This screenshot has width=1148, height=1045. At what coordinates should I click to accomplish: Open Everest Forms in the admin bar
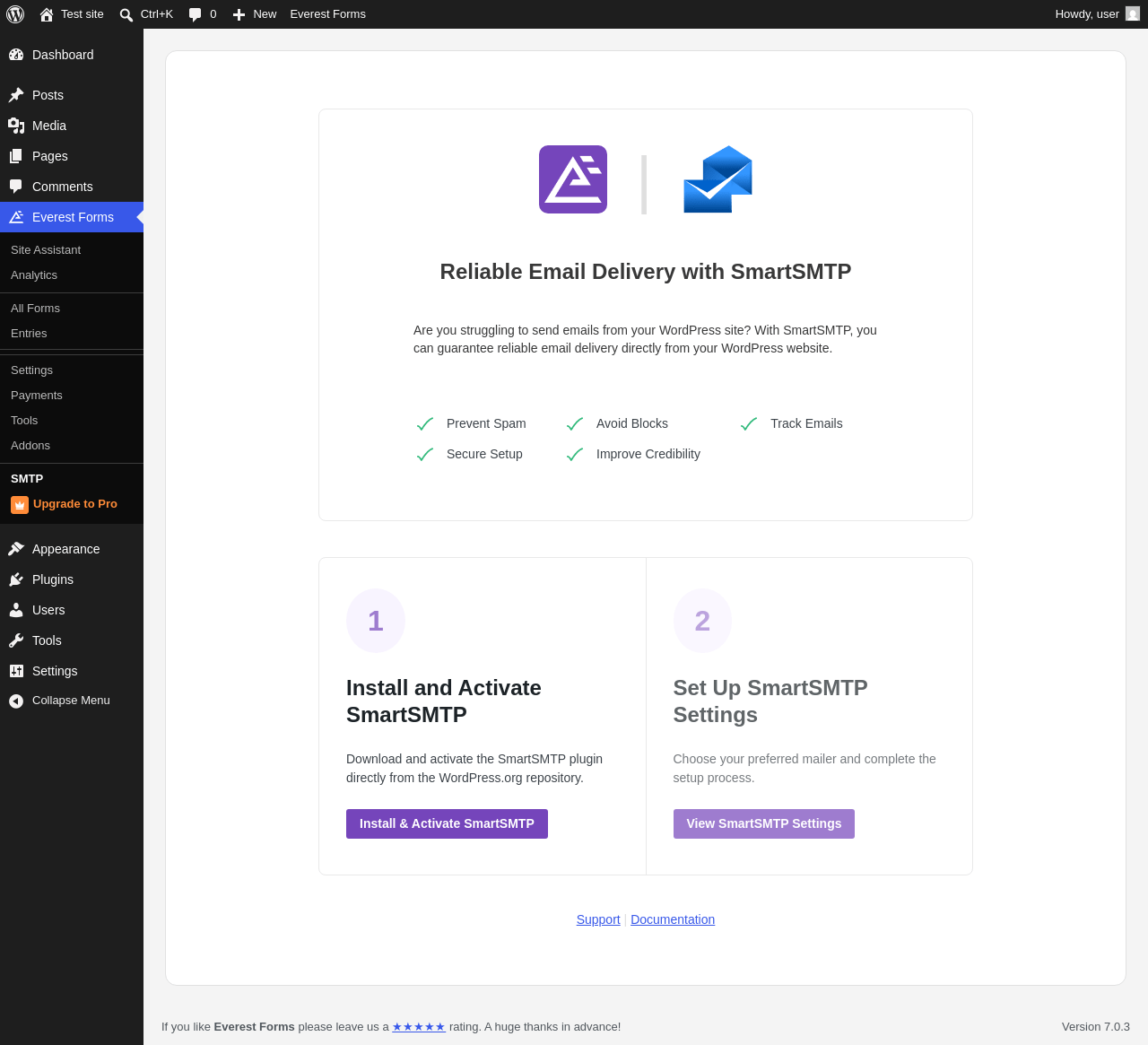click(x=327, y=14)
